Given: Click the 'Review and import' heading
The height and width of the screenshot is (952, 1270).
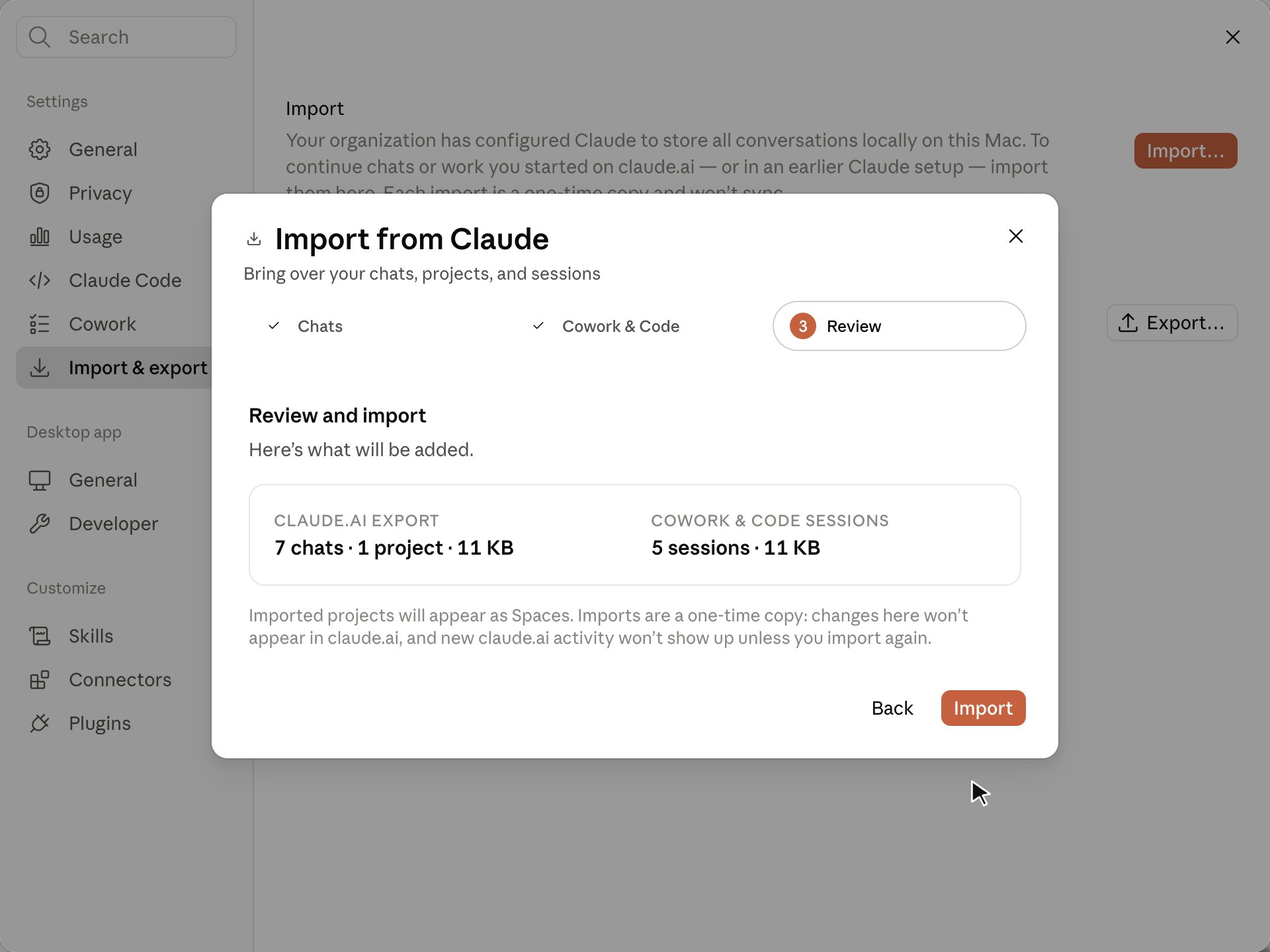Looking at the screenshot, I should pos(337,415).
